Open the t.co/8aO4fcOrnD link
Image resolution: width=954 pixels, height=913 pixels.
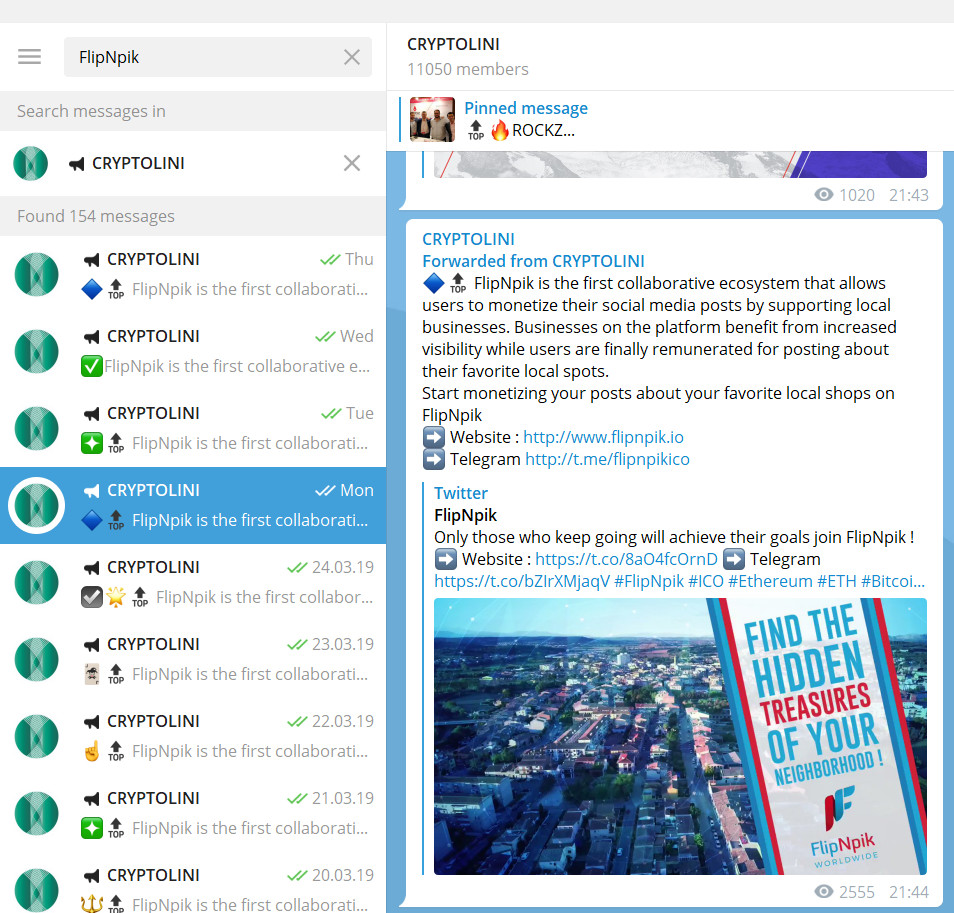626,559
